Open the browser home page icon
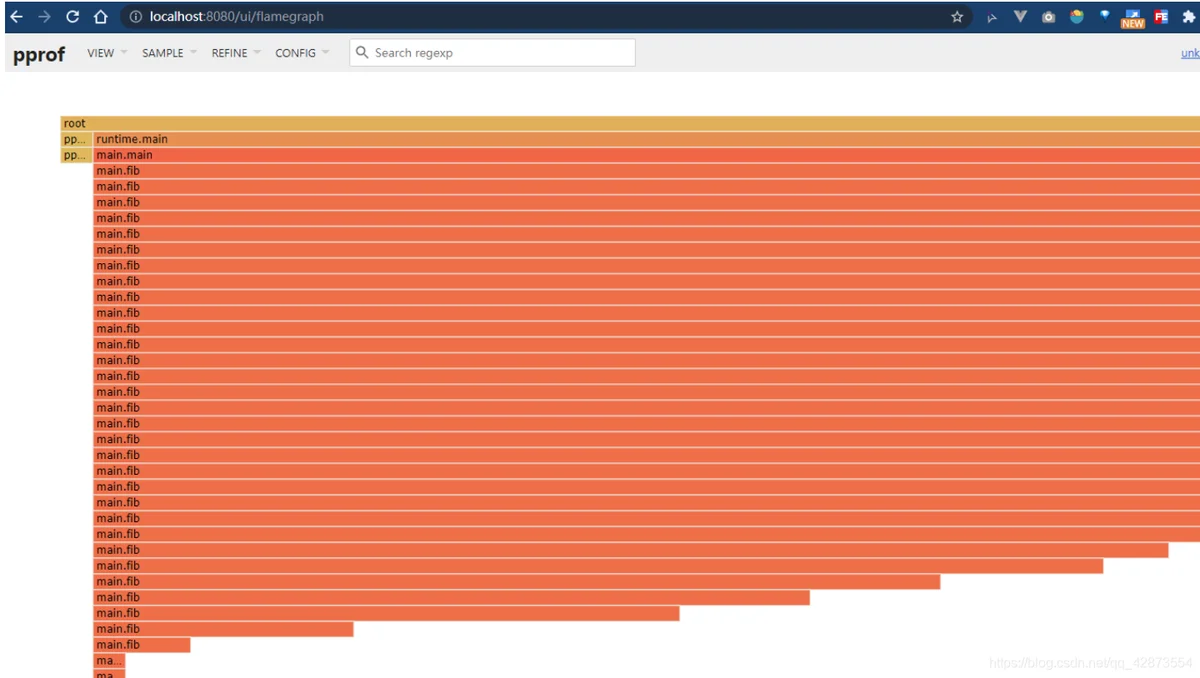The height and width of the screenshot is (678, 1200). point(100,17)
